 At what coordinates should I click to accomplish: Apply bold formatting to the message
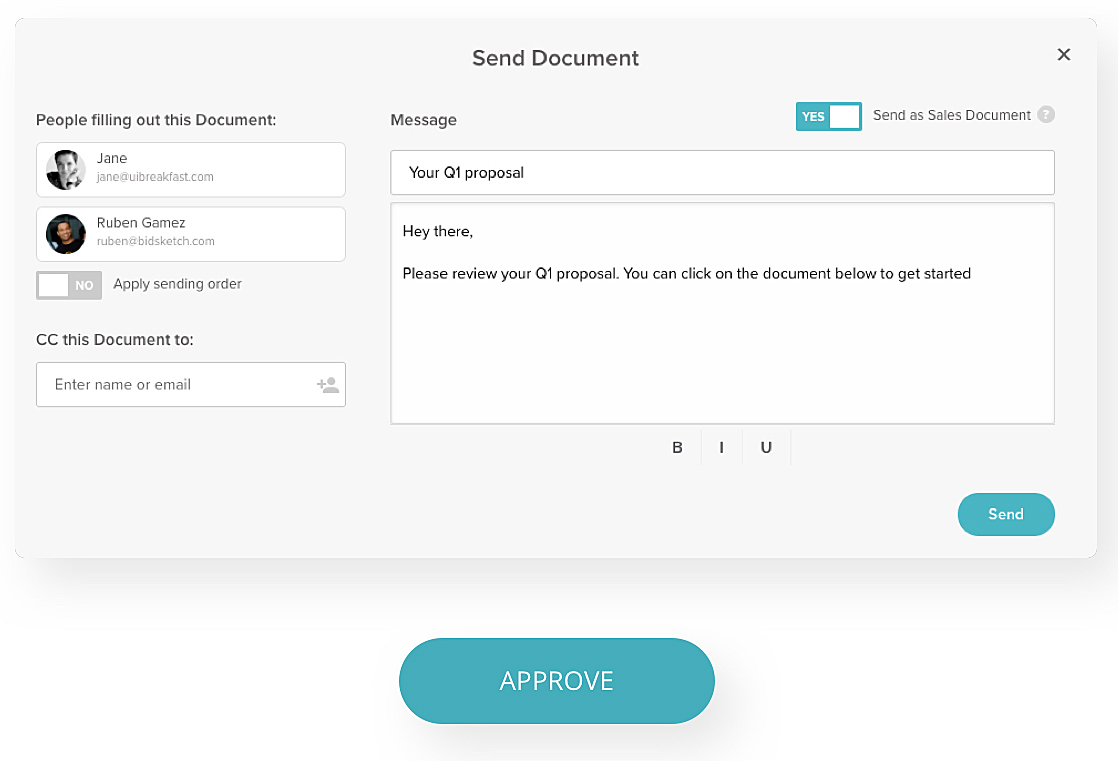[677, 447]
